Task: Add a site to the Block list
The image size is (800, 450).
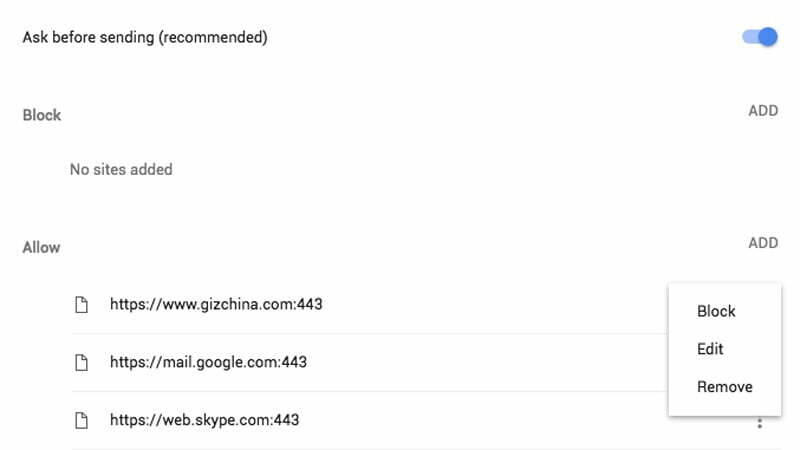Action: click(763, 111)
